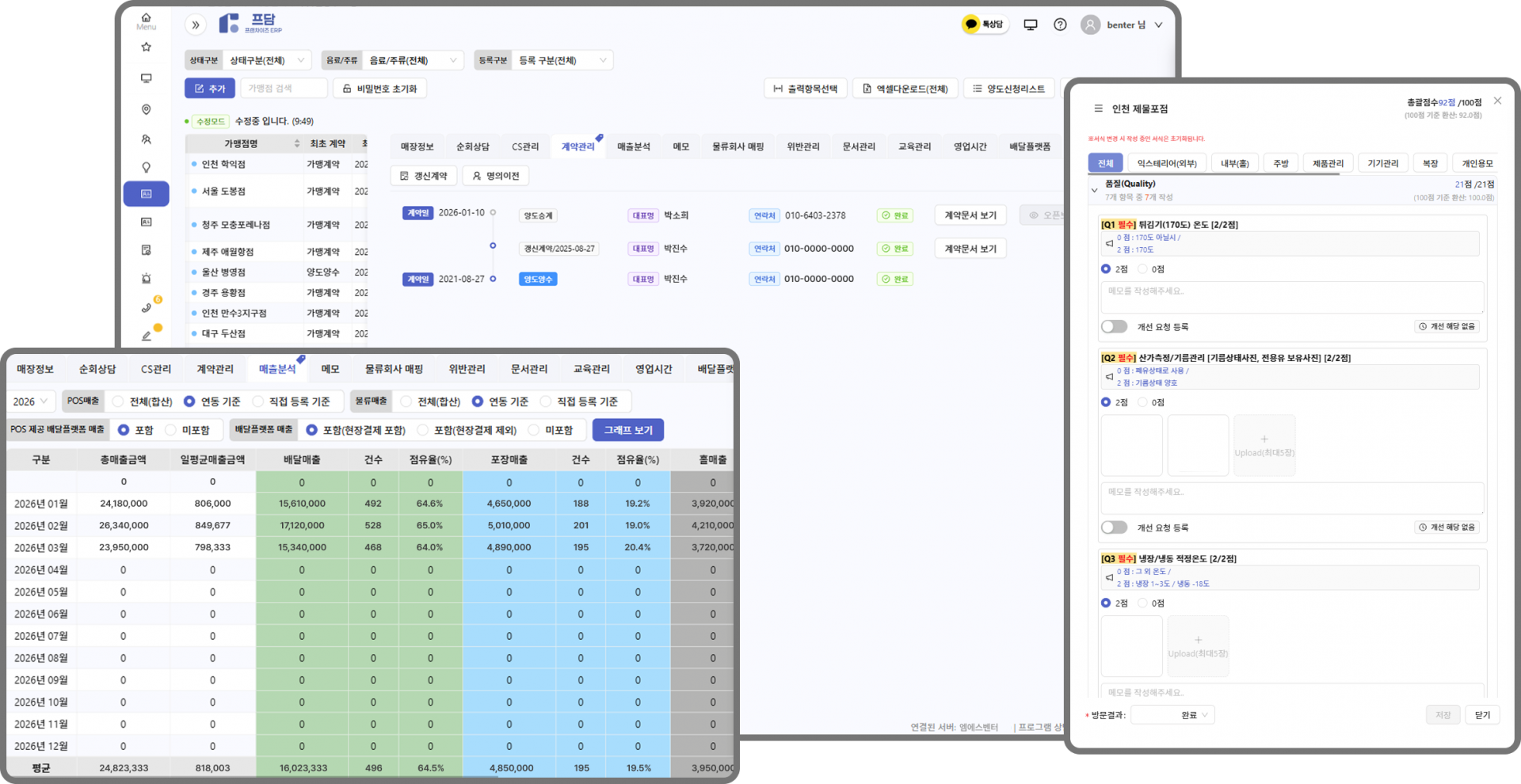Open the 상태구분(전체) dropdown
Viewport: 1521px width, 784px height.
pos(268,60)
